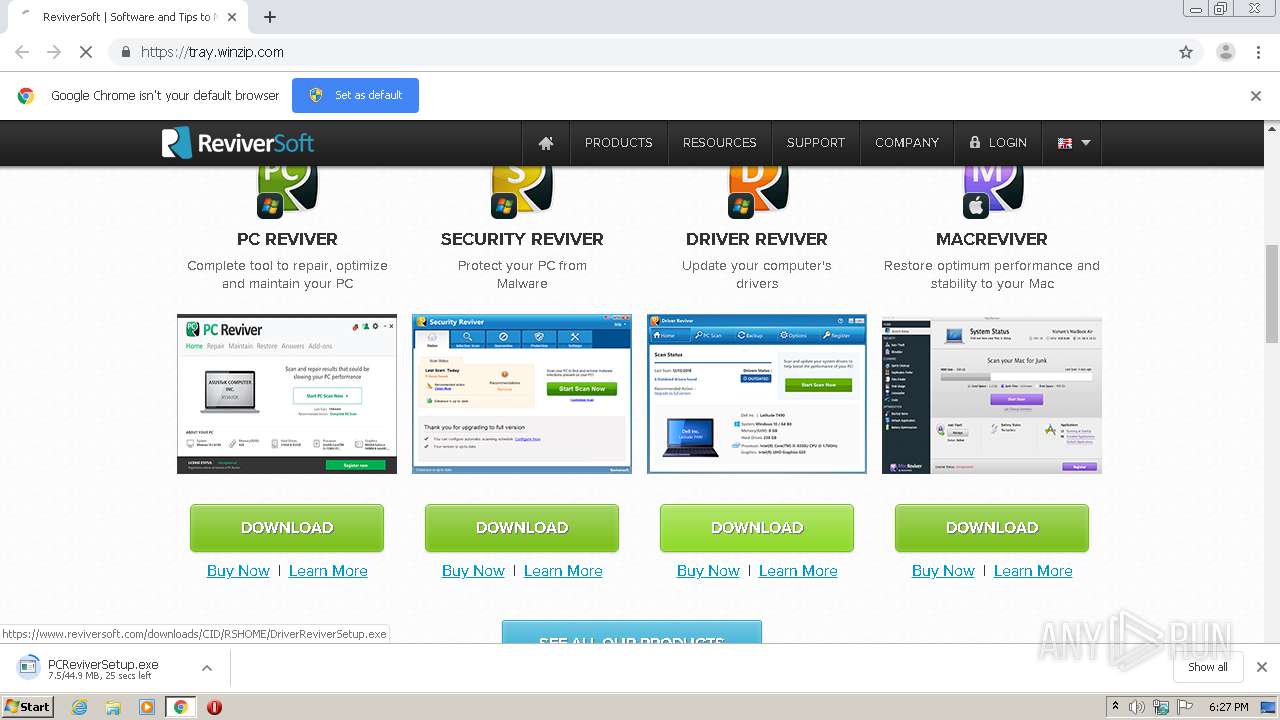This screenshot has width=1280, height=720.
Task: Open Chrome's three-dot menu
Action: (1258, 52)
